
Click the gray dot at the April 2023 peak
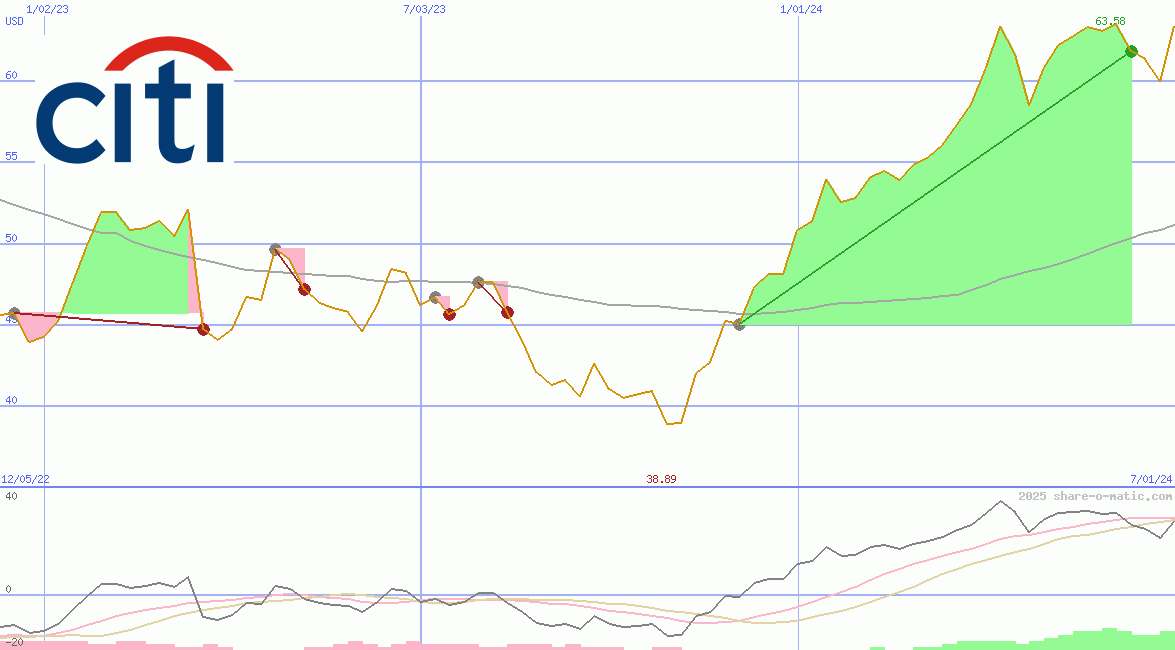pos(273,247)
